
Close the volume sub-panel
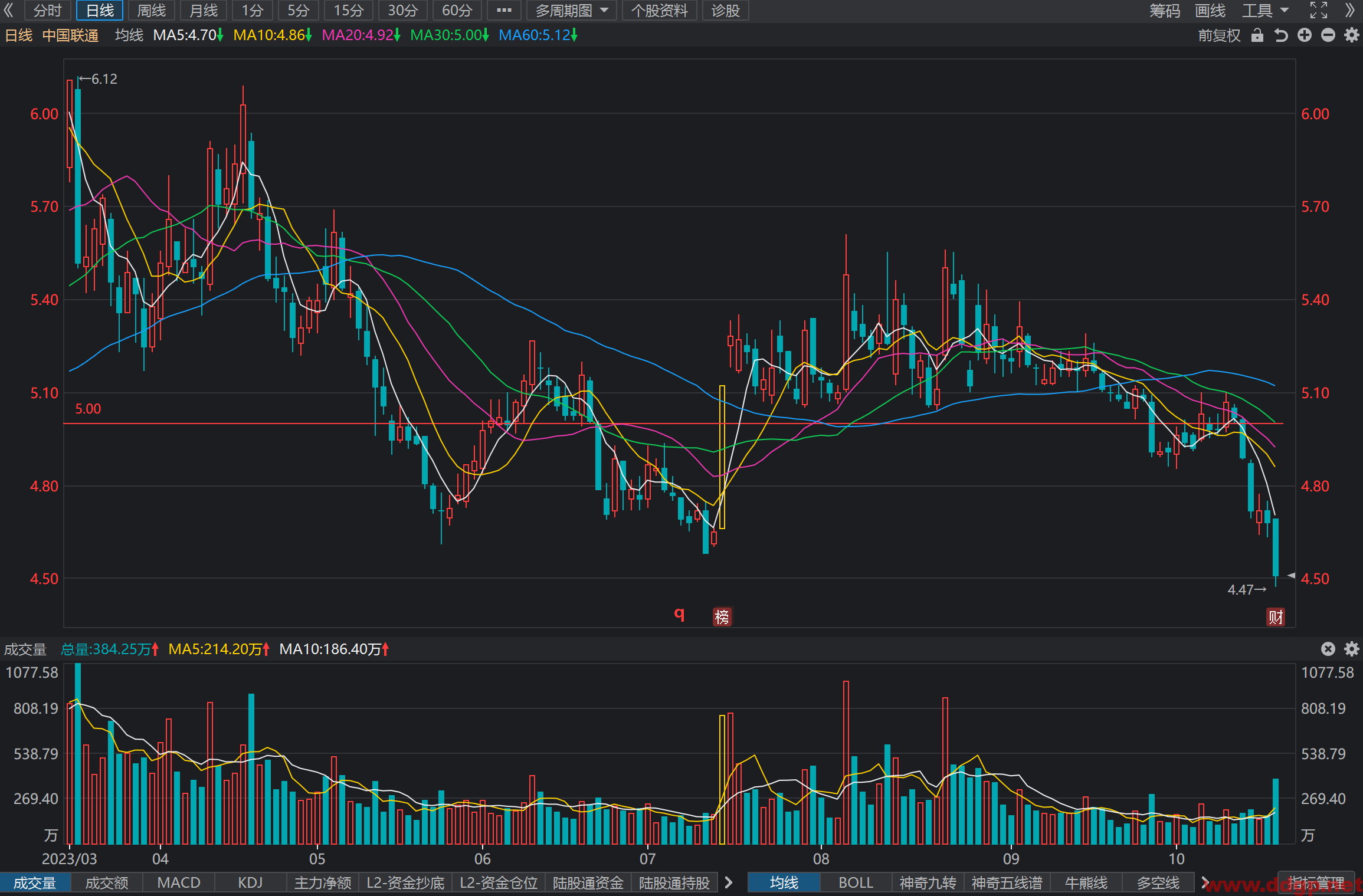[x=1328, y=649]
